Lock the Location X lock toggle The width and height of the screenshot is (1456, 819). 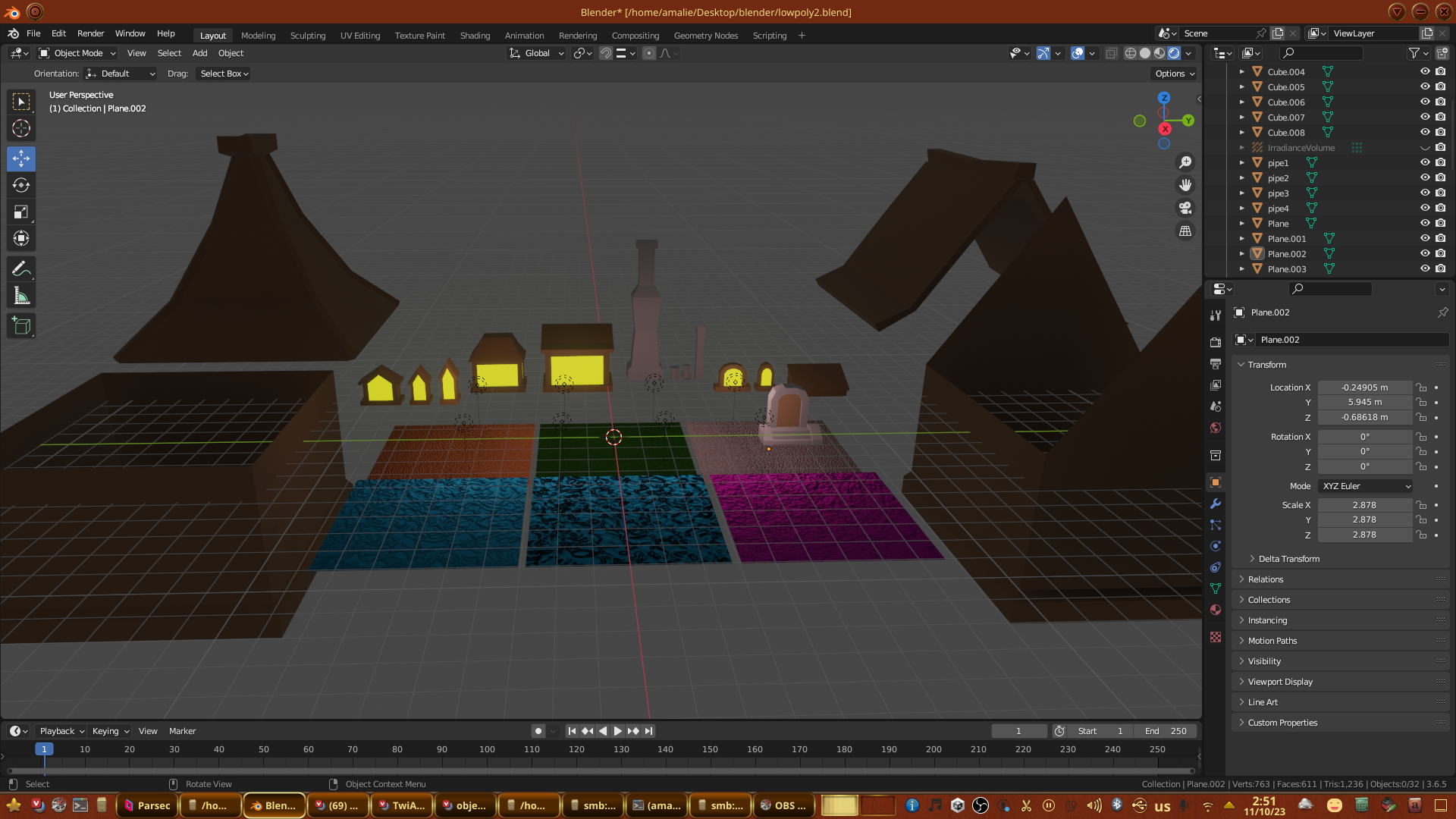pos(1422,388)
